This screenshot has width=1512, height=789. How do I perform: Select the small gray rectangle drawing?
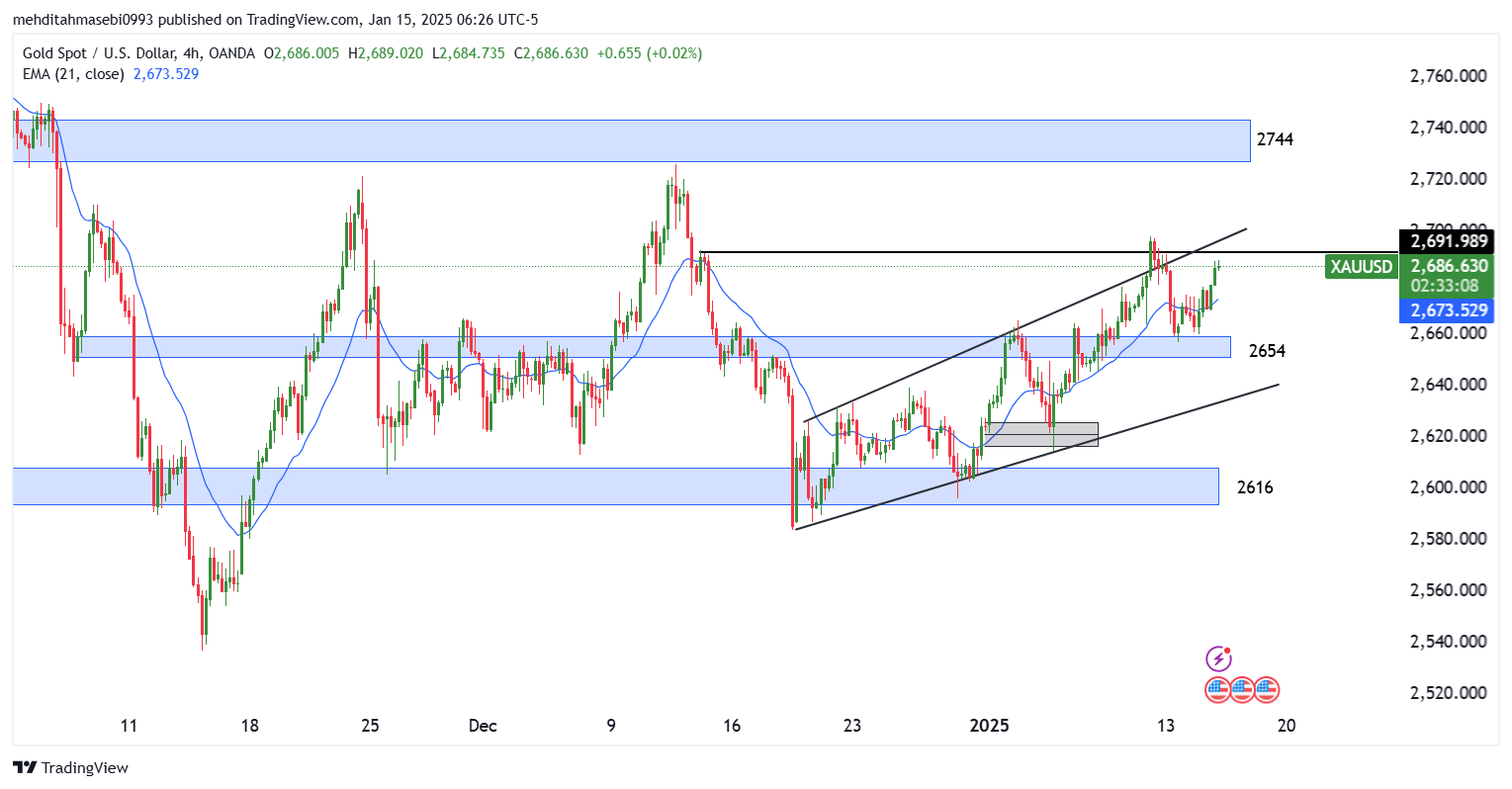1041,434
